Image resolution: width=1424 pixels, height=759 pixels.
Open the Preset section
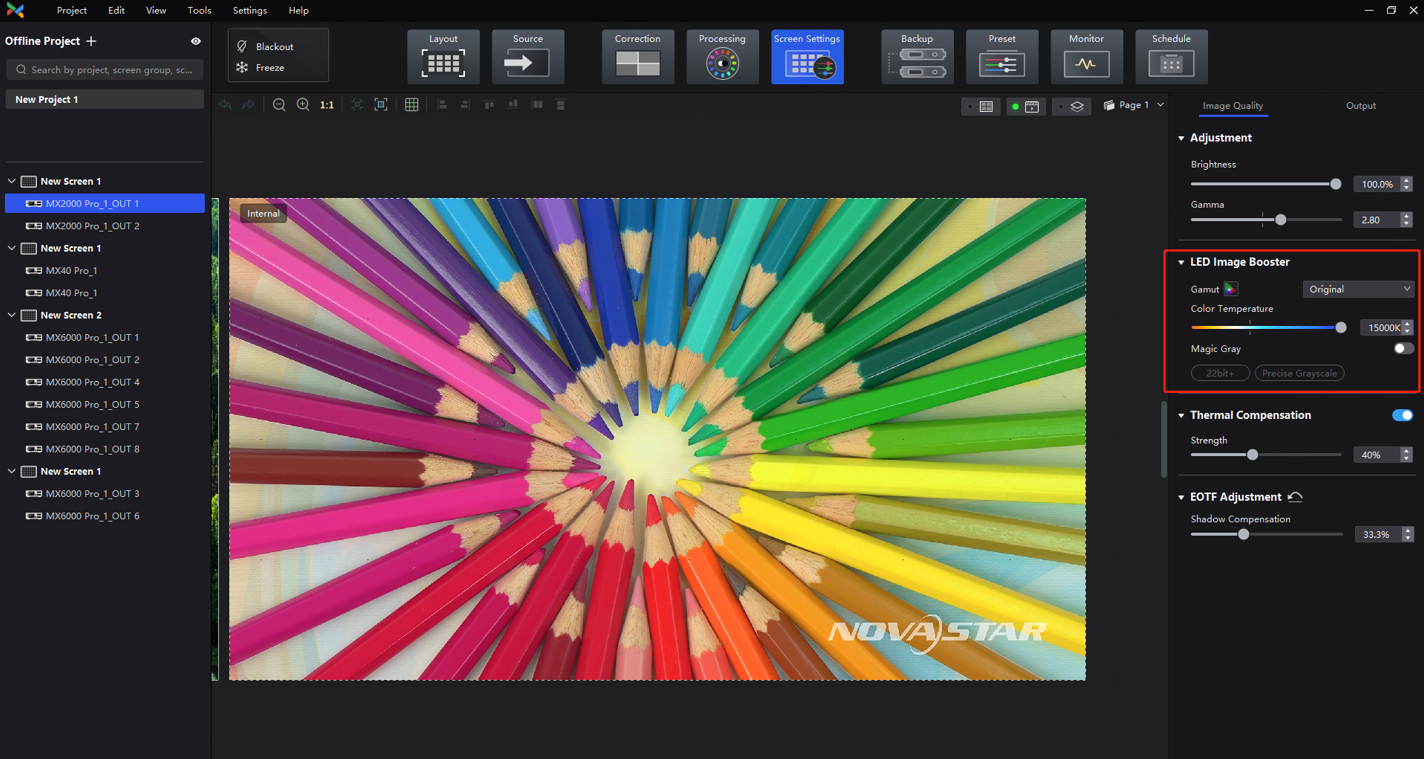[1002, 56]
